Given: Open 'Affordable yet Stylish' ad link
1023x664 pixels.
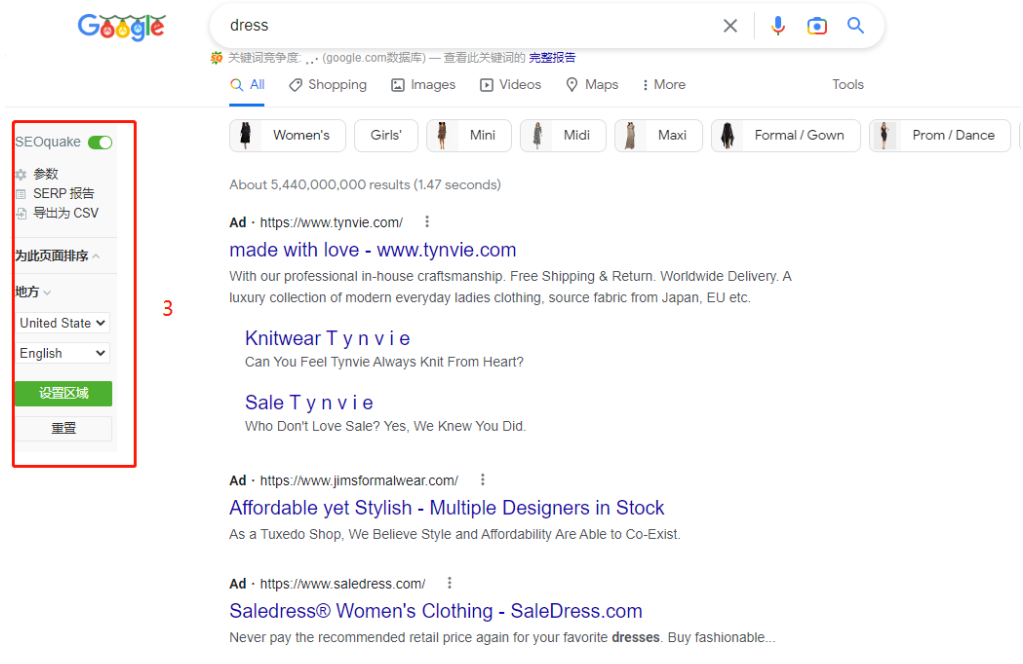Looking at the screenshot, I should pos(446,507).
